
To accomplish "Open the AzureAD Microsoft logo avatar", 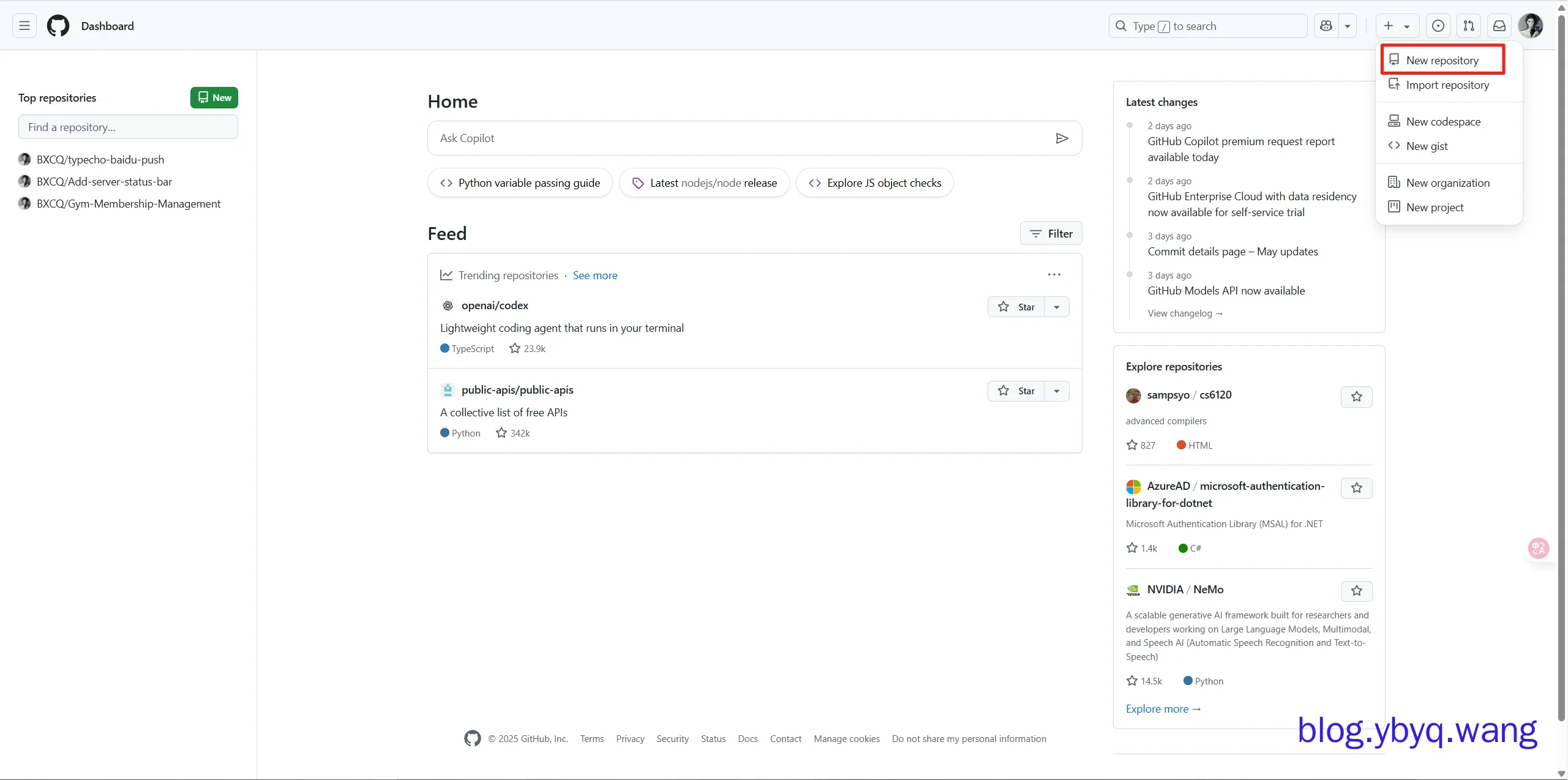I will (1133, 487).
